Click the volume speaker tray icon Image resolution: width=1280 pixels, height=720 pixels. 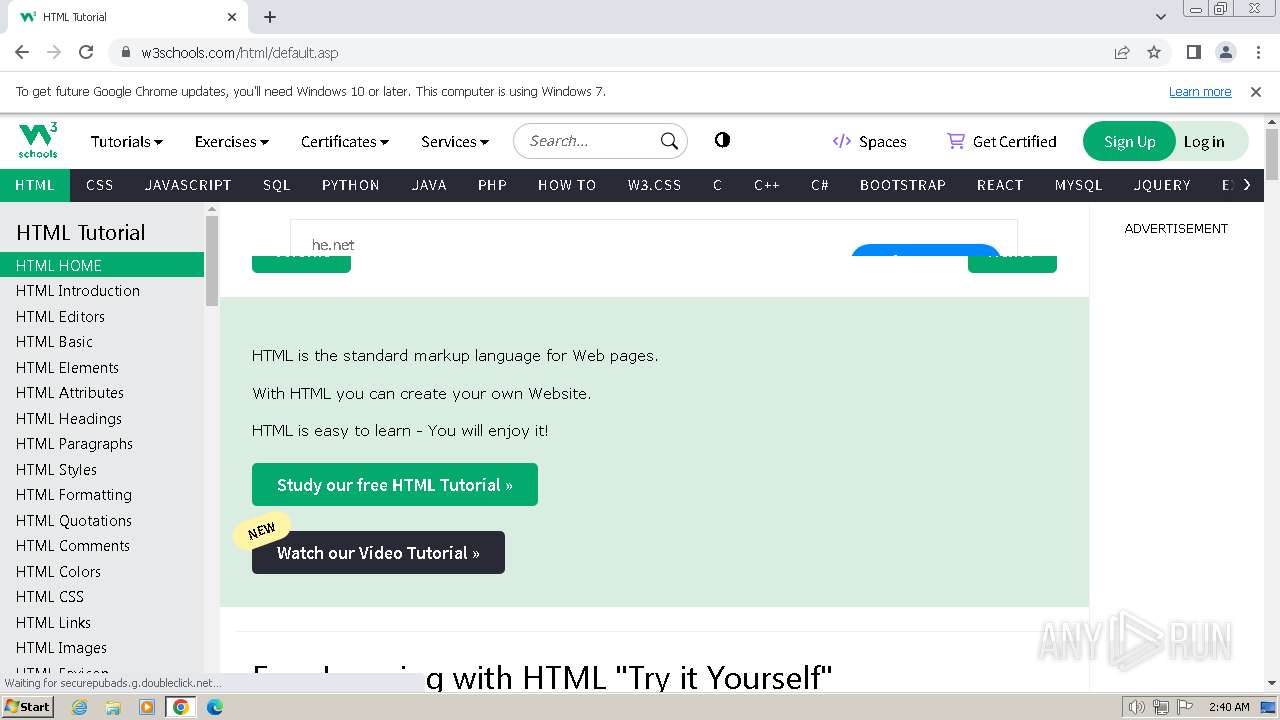click(x=1137, y=707)
